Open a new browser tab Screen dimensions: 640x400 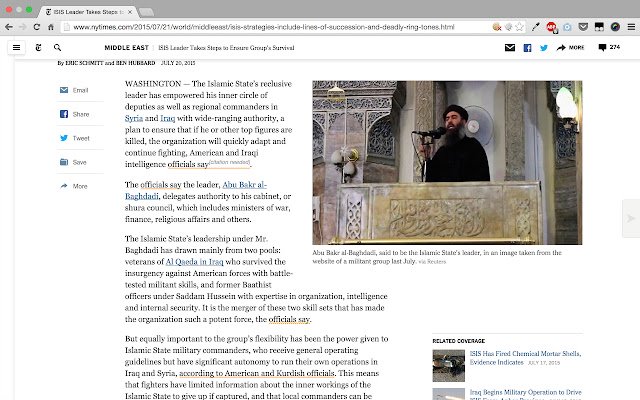click(x=146, y=13)
